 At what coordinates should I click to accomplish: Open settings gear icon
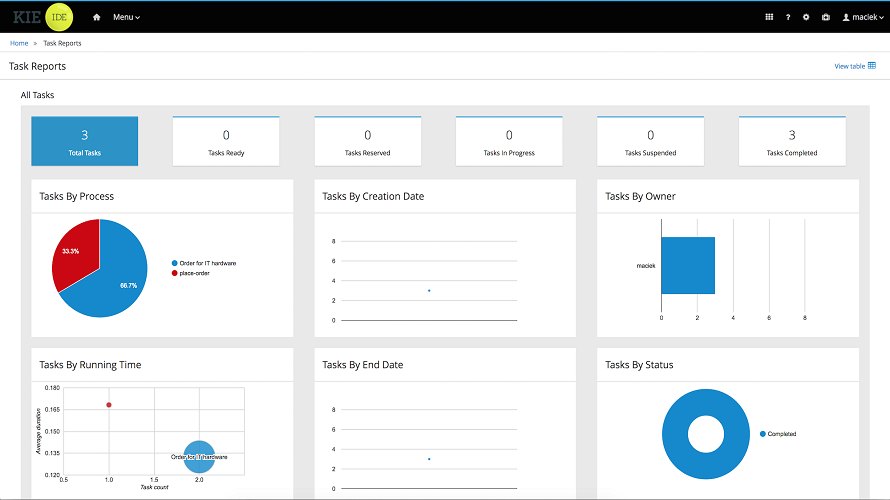tap(806, 17)
